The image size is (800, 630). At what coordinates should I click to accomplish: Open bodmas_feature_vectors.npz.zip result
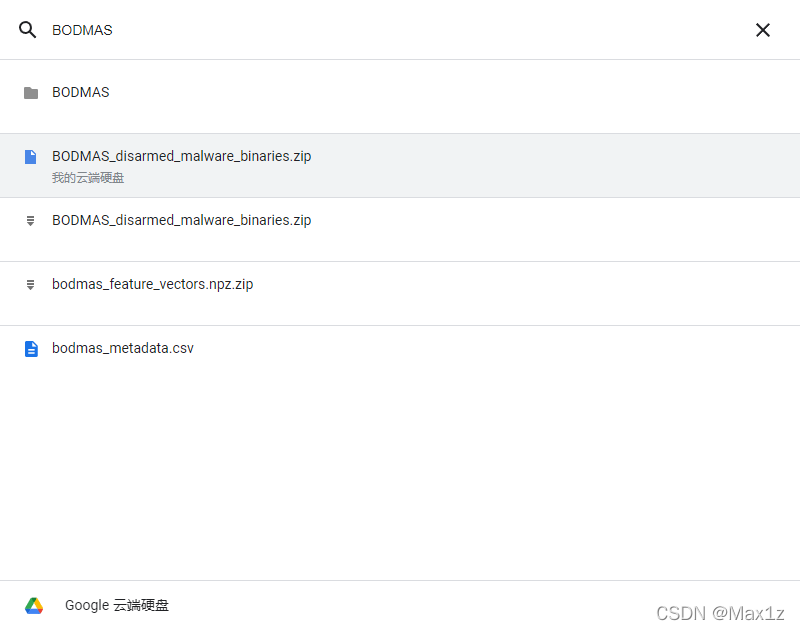pyautogui.click(x=400, y=293)
